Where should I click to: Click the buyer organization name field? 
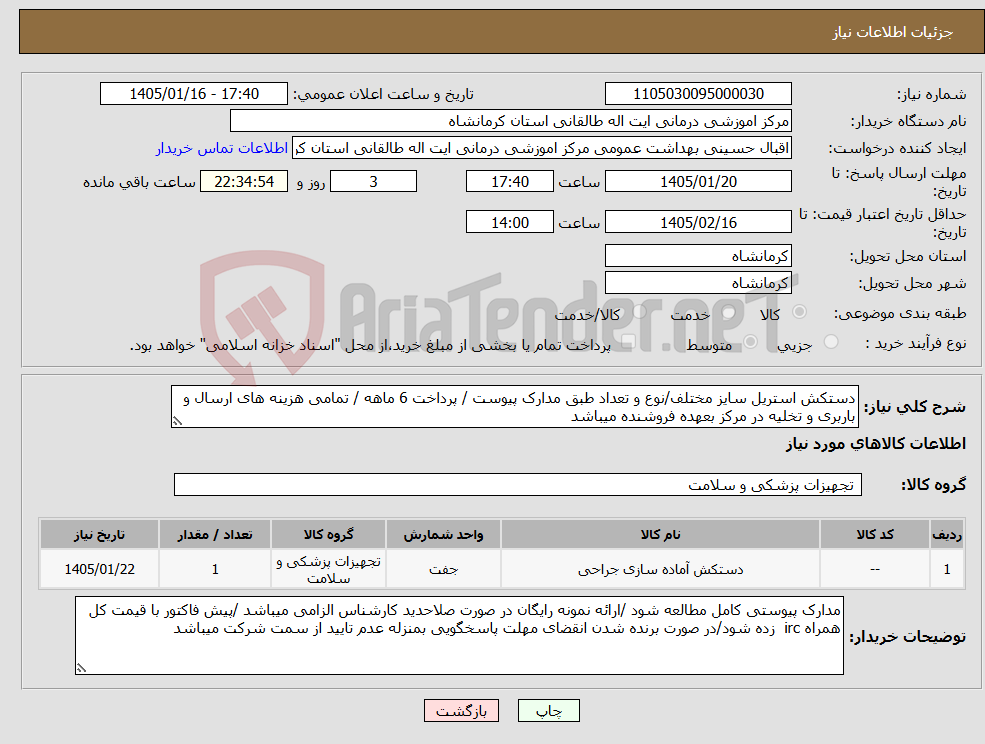click(511, 121)
